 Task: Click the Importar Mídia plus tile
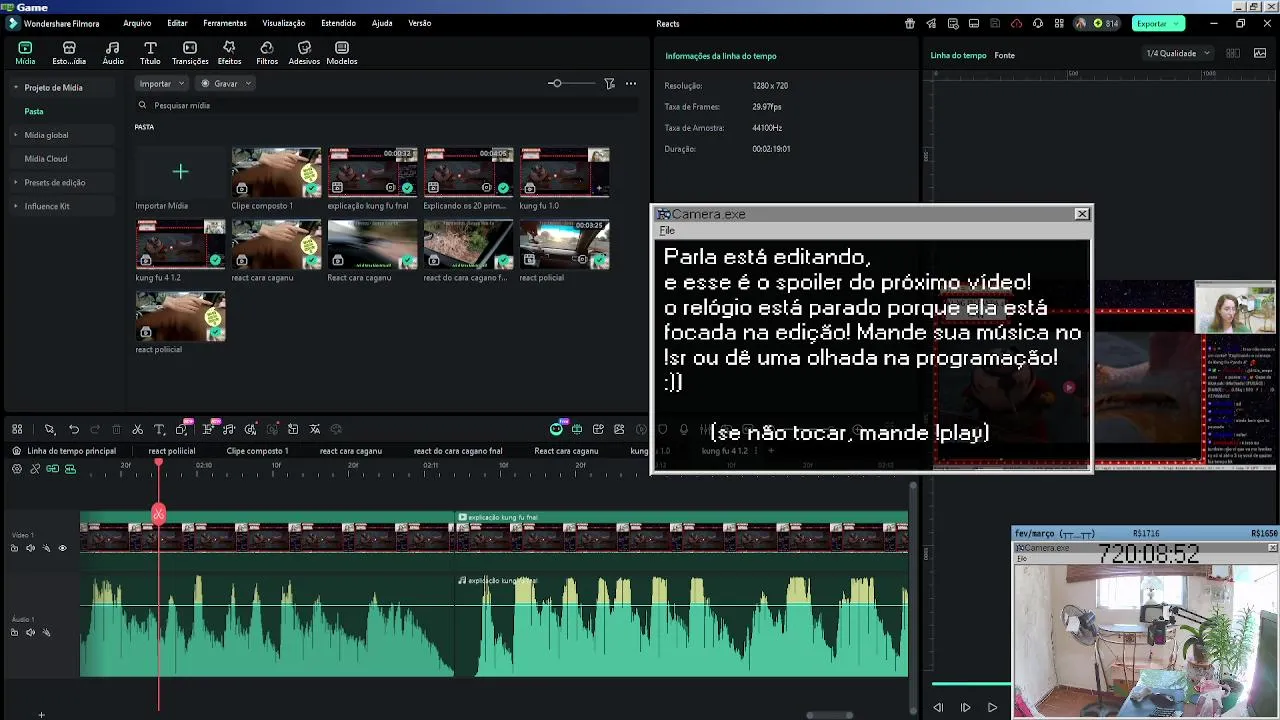tap(180, 172)
